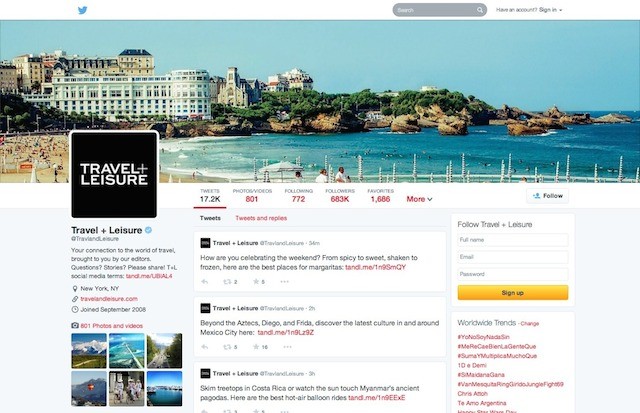Open the travelandleisure.com website link
640x413 pixels.
coord(110,298)
